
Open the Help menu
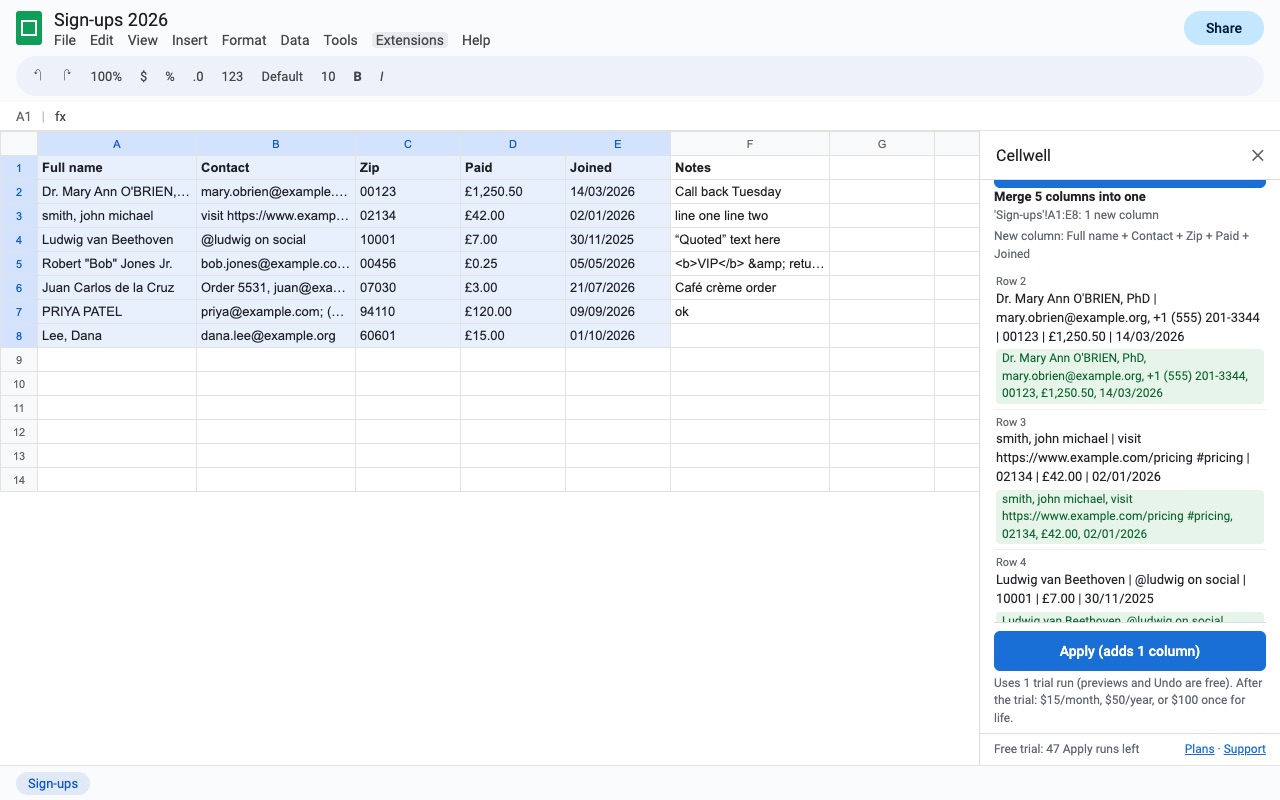click(x=476, y=40)
